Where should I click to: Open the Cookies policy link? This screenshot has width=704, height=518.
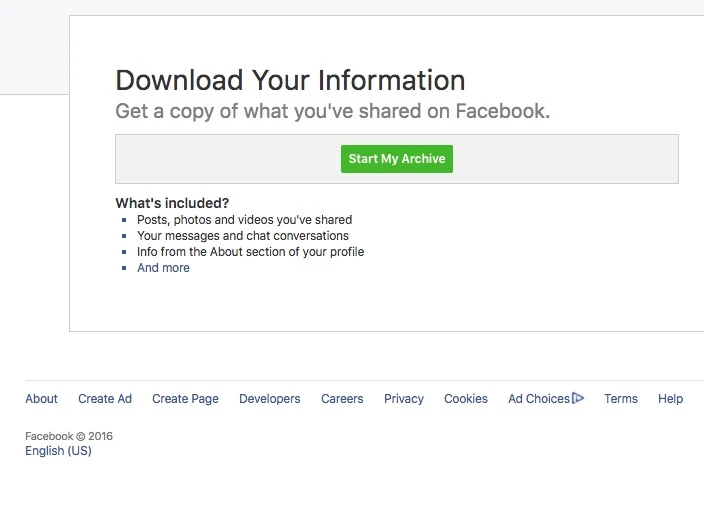(466, 399)
